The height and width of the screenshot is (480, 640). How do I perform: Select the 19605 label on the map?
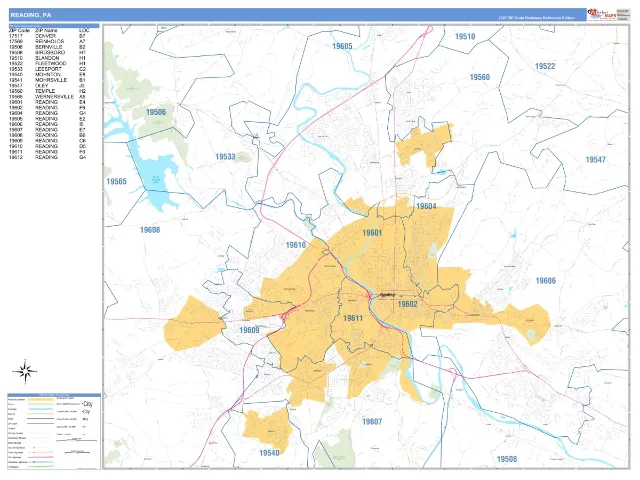tap(342, 46)
